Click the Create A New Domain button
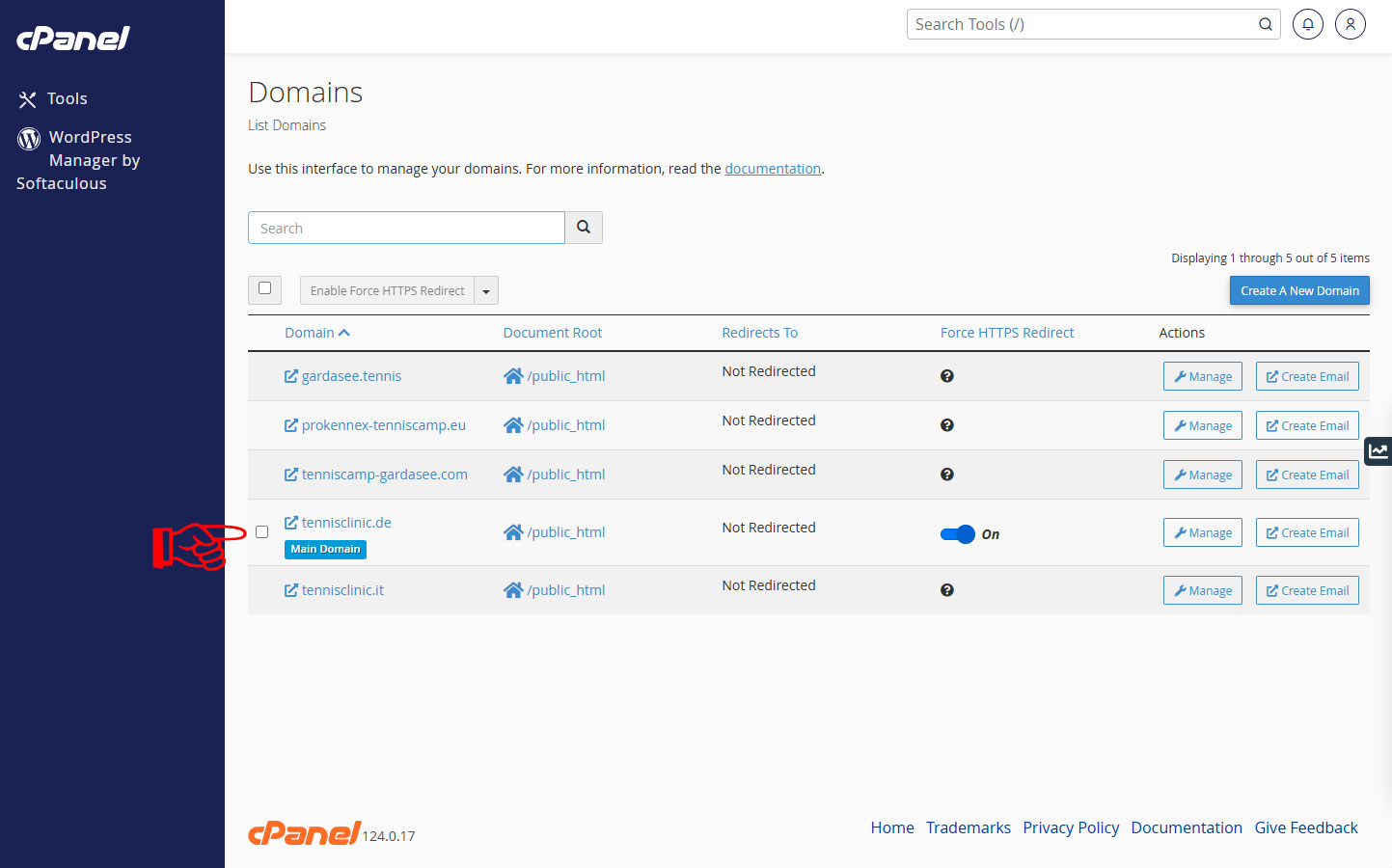The image size is (1392, 868). [1298, 291]
